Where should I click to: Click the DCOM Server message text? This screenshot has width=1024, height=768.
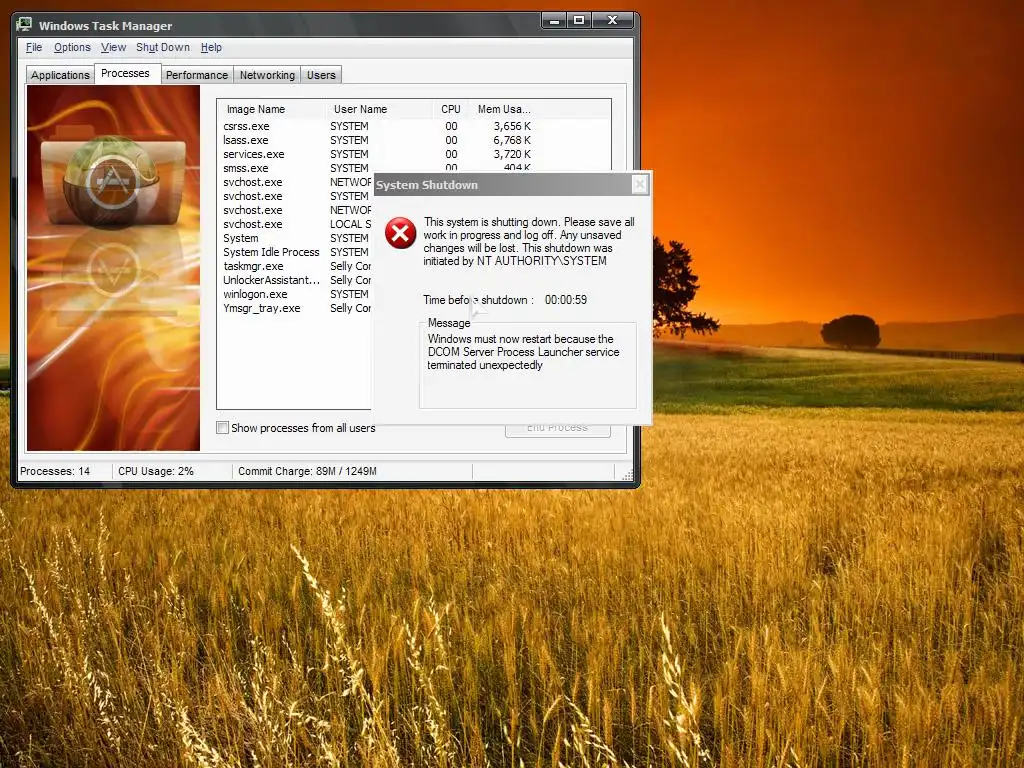[523, 352]
